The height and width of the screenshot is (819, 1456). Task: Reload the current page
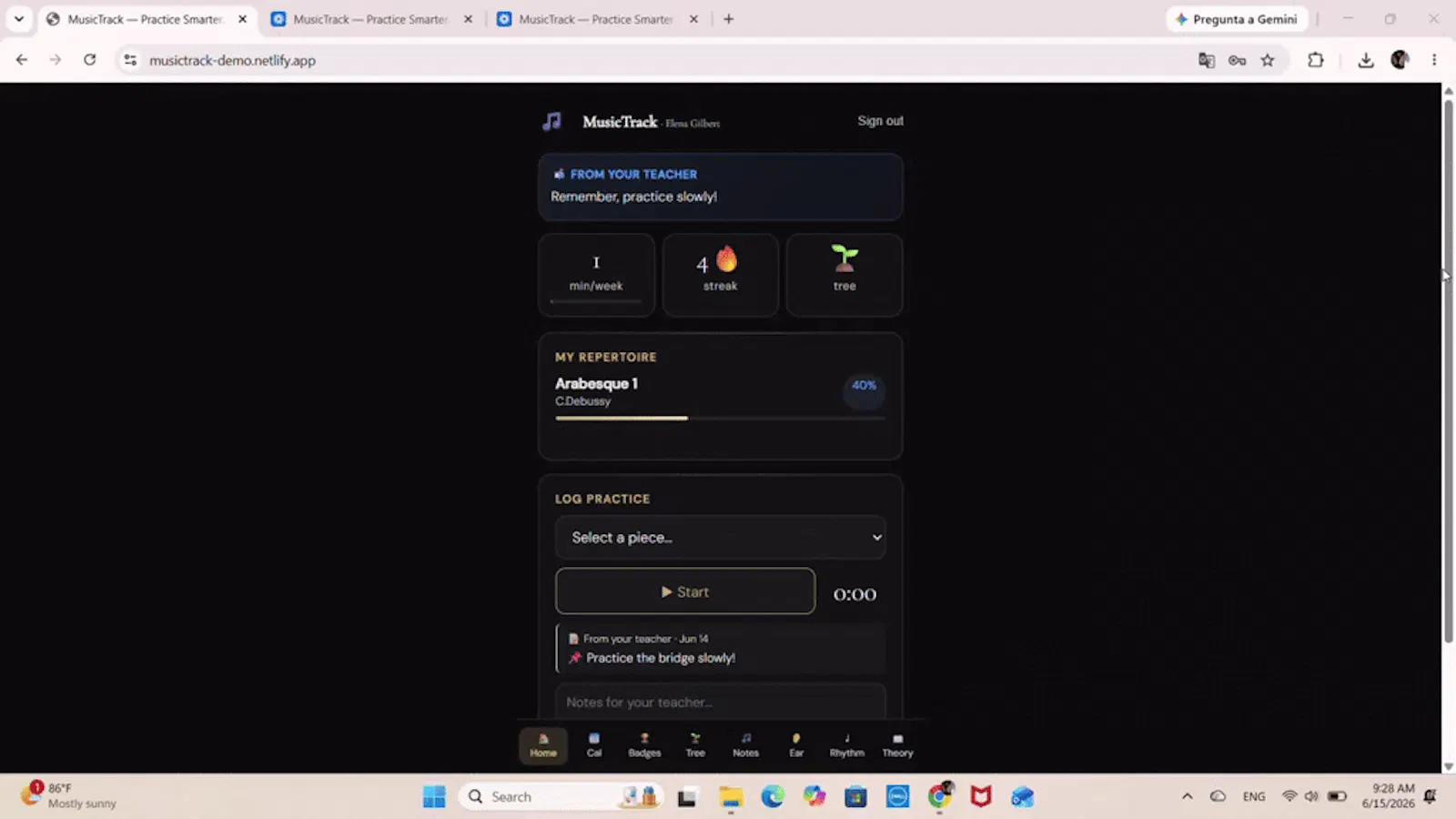pos(89,60)
